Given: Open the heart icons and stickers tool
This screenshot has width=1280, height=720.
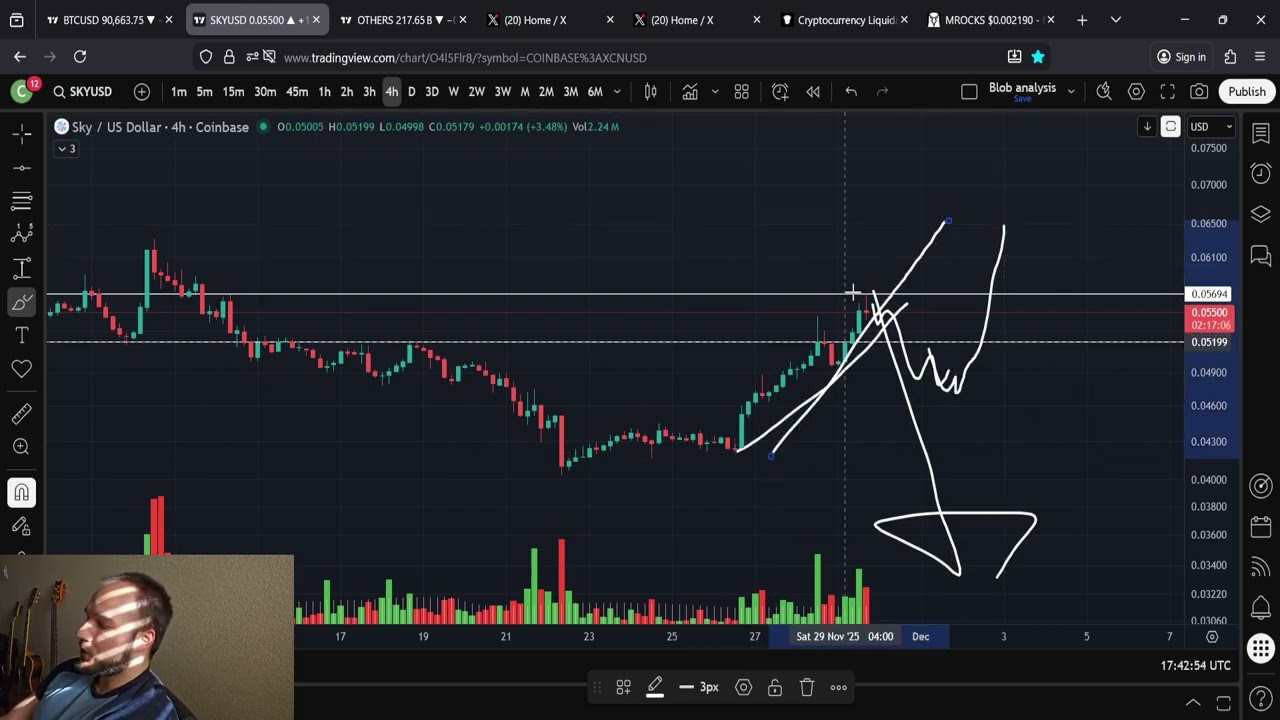Looking at the screenshot, I should click(x=21, y=369).
